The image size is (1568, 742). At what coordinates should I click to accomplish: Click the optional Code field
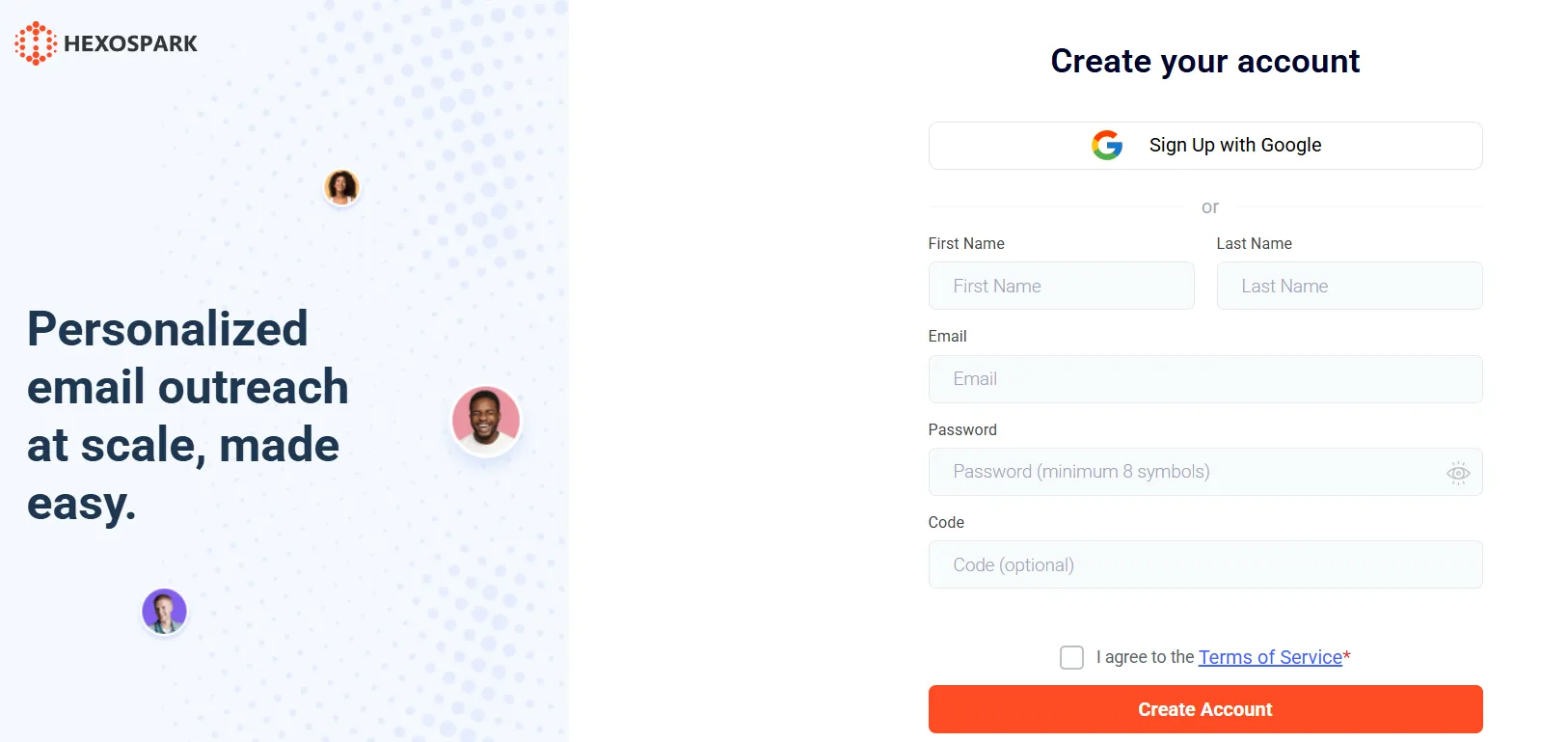[1204, 565]
